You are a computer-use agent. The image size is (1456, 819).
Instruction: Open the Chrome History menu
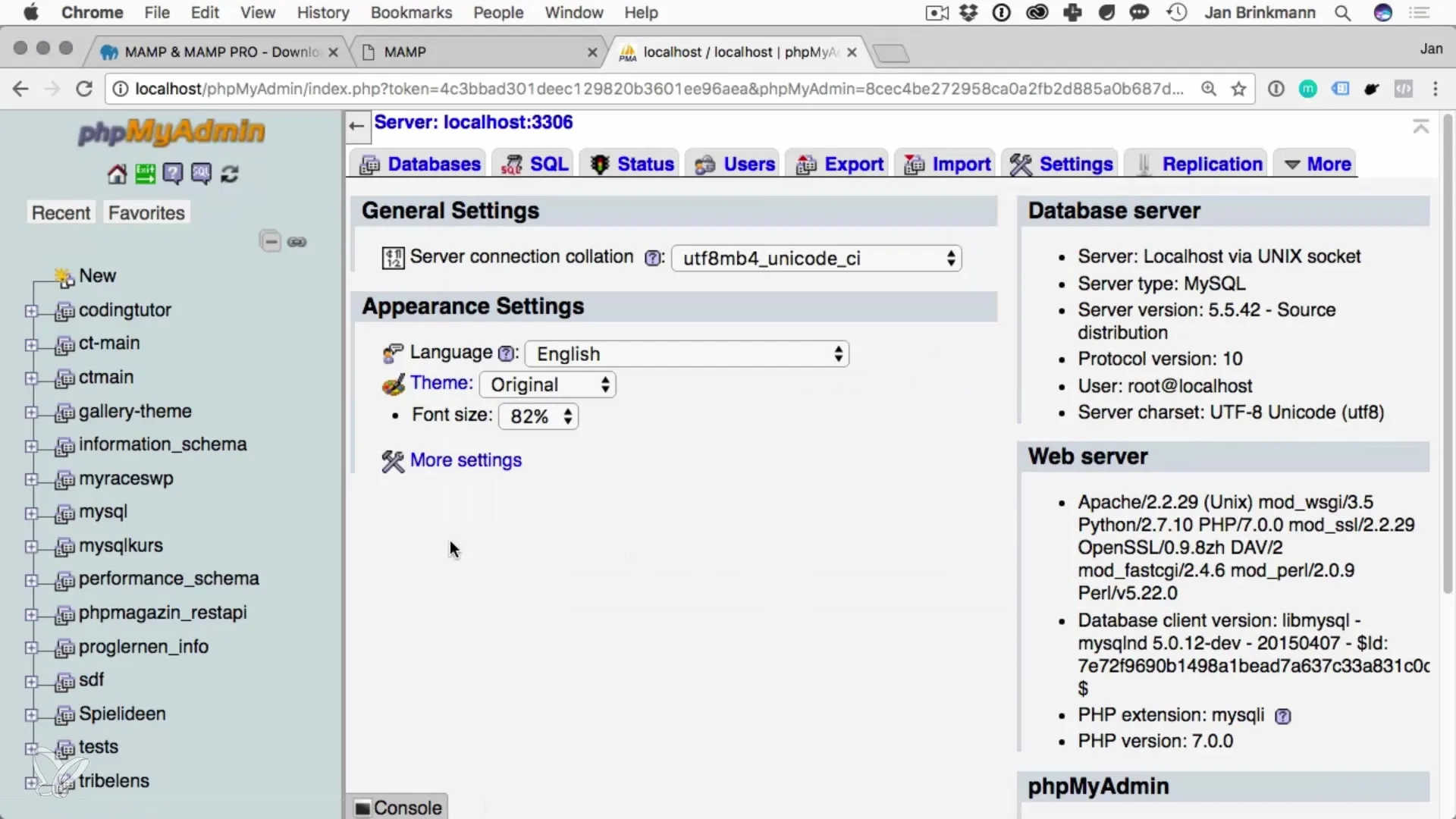tap(323, 13)
